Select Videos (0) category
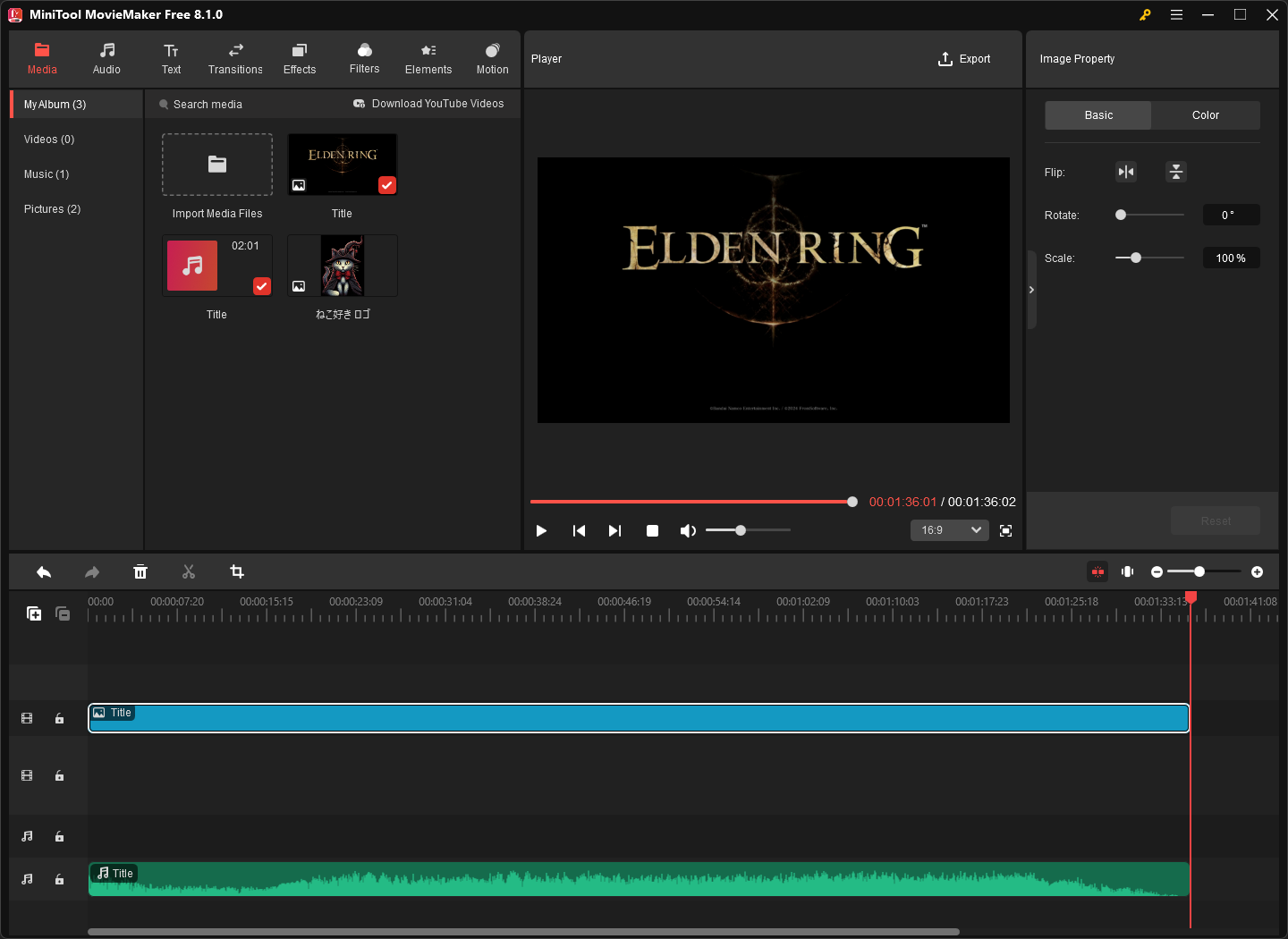Image resolution: width=1288 pixels, height=939 pixels. [76, 140]
